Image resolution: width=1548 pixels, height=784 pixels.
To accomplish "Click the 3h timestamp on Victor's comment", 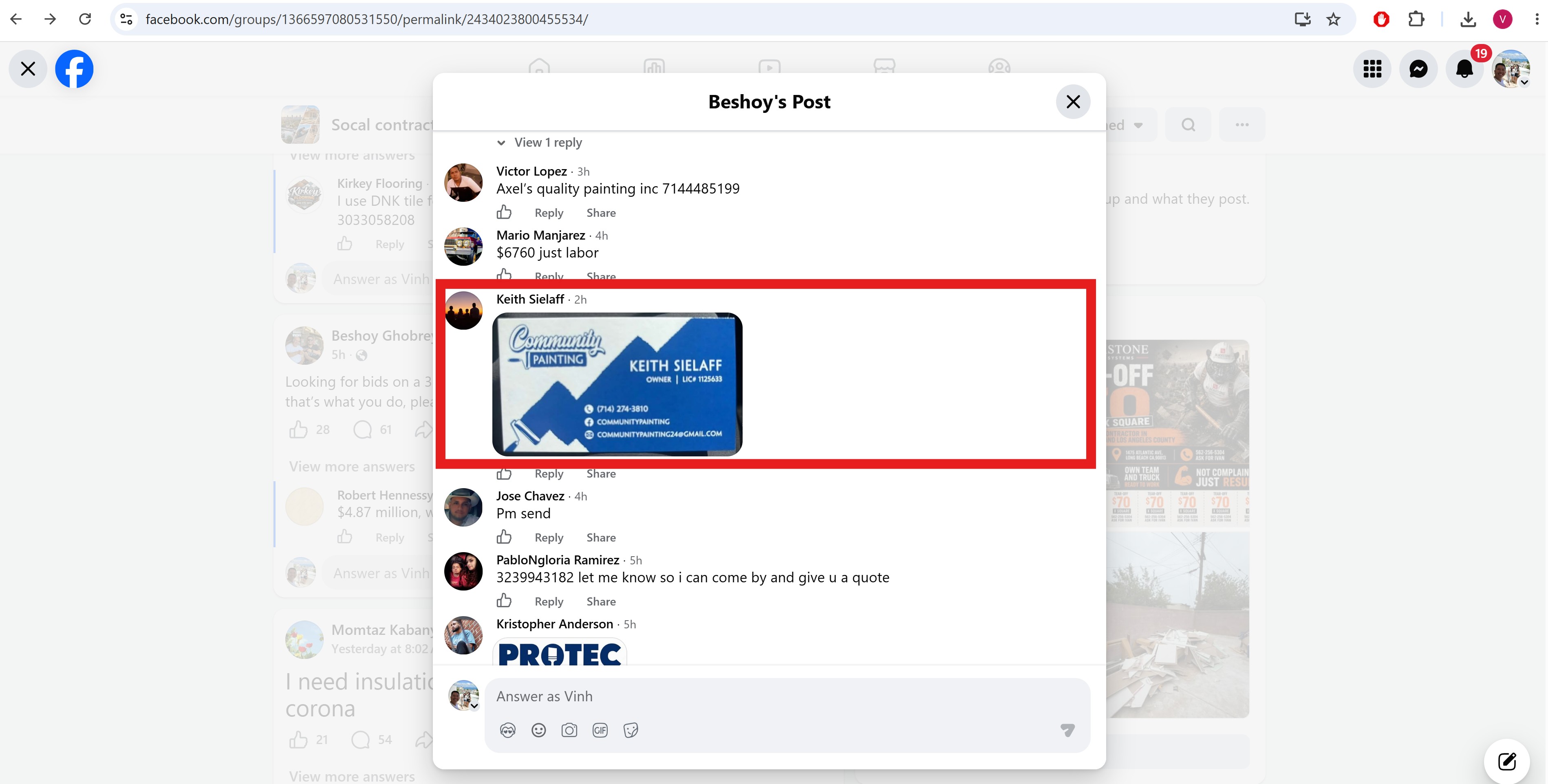I will (x=584, y=171).
